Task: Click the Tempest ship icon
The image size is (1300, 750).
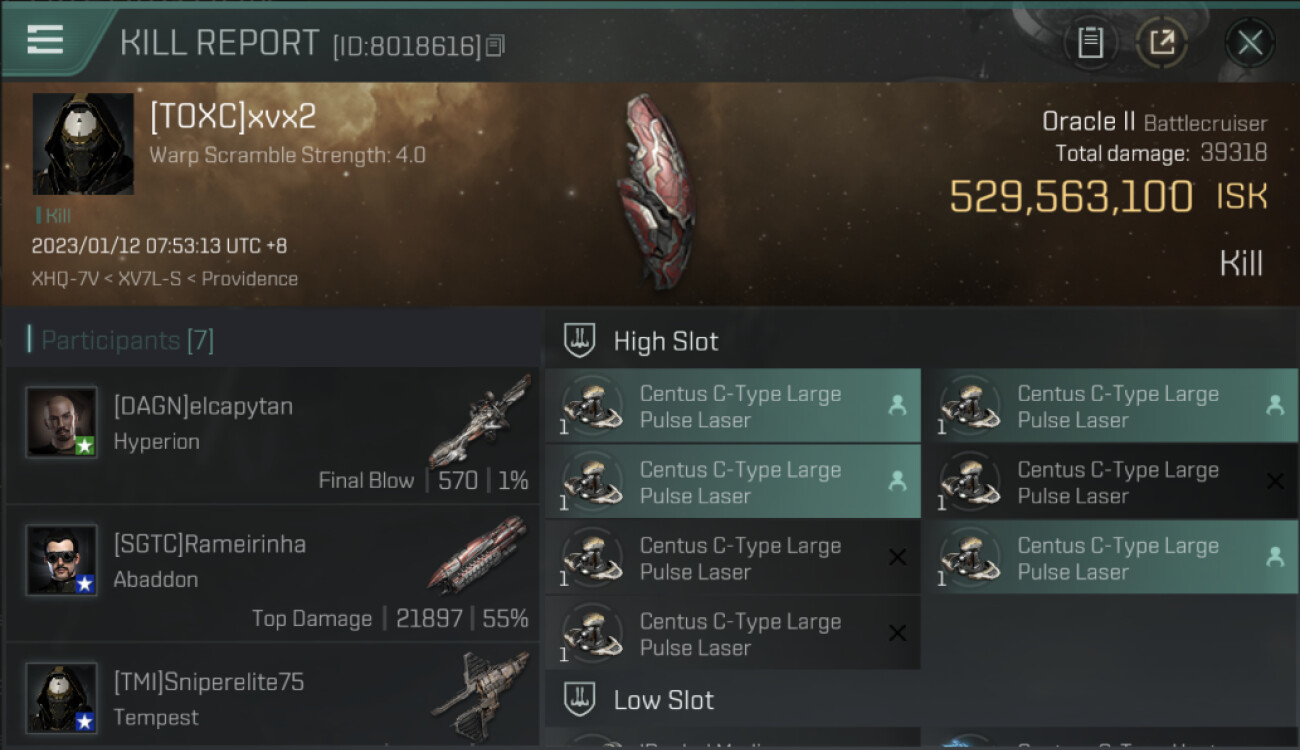Action: tap(482, 694)
